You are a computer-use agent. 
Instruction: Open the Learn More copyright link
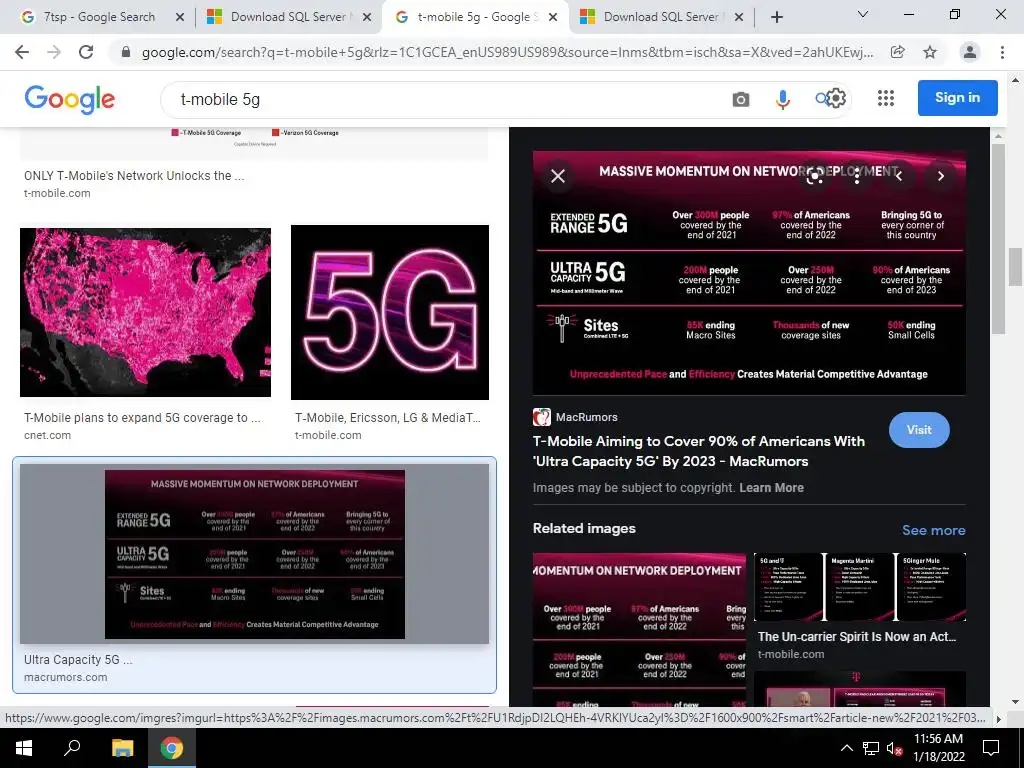tap(771, 488)
